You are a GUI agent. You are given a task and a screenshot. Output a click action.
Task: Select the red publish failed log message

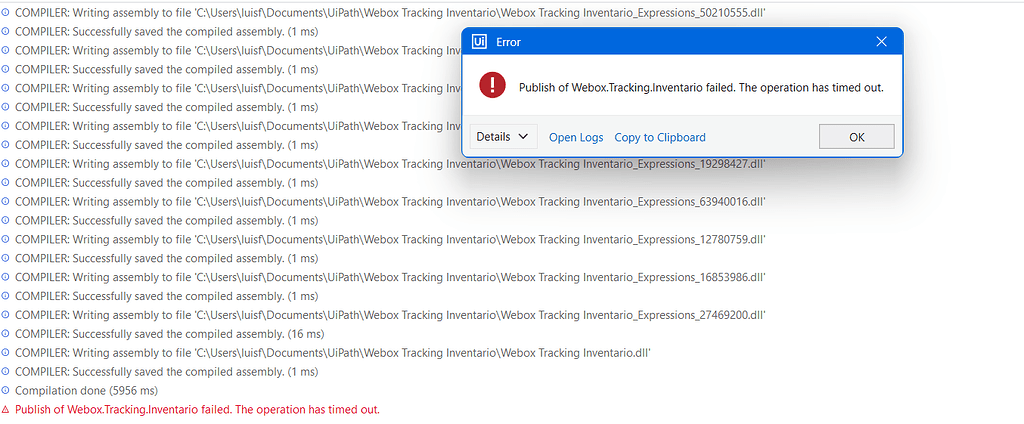click(x=197, y=410)
